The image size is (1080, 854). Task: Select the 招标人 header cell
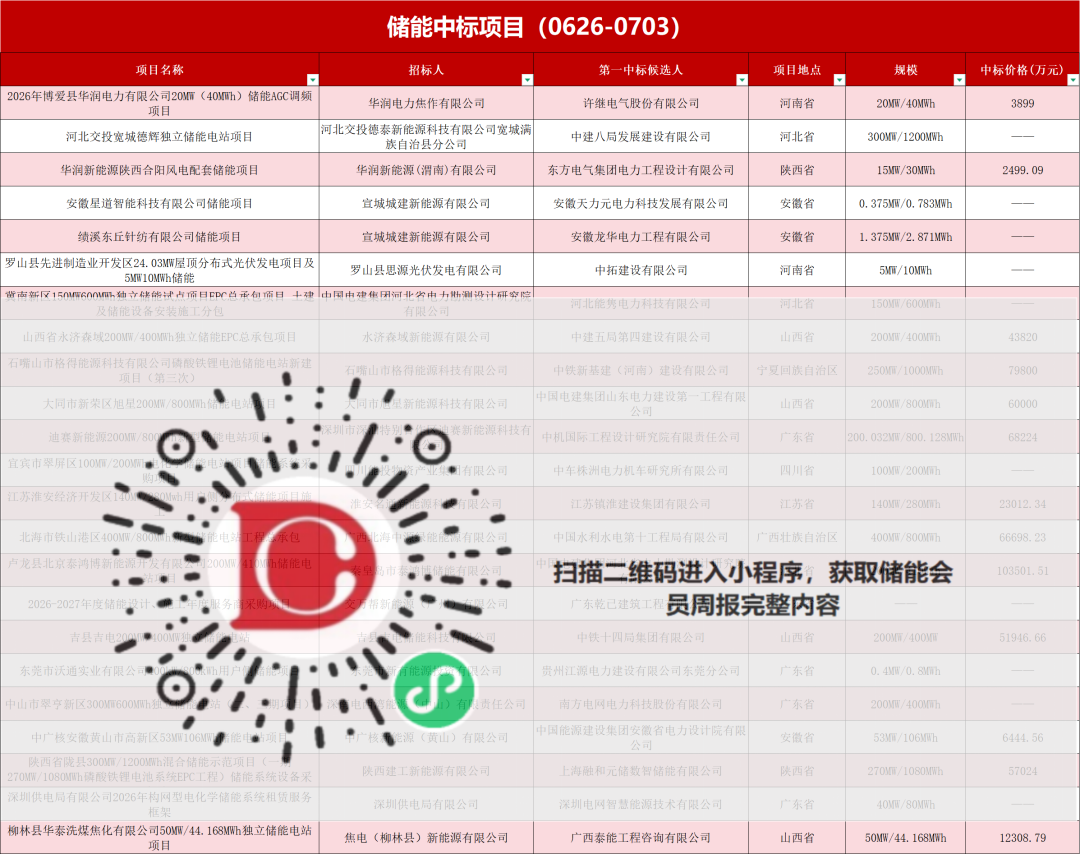tap(426, 70)
